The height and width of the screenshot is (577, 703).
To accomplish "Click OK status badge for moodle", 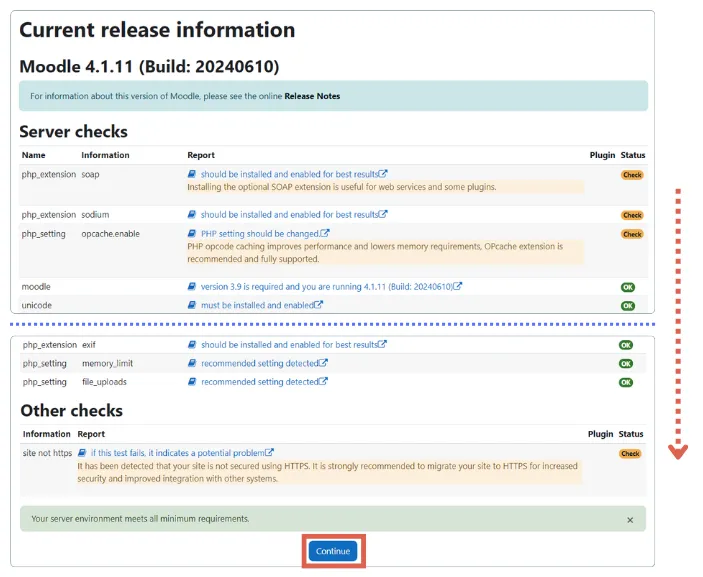I will [x=628, y=287].
